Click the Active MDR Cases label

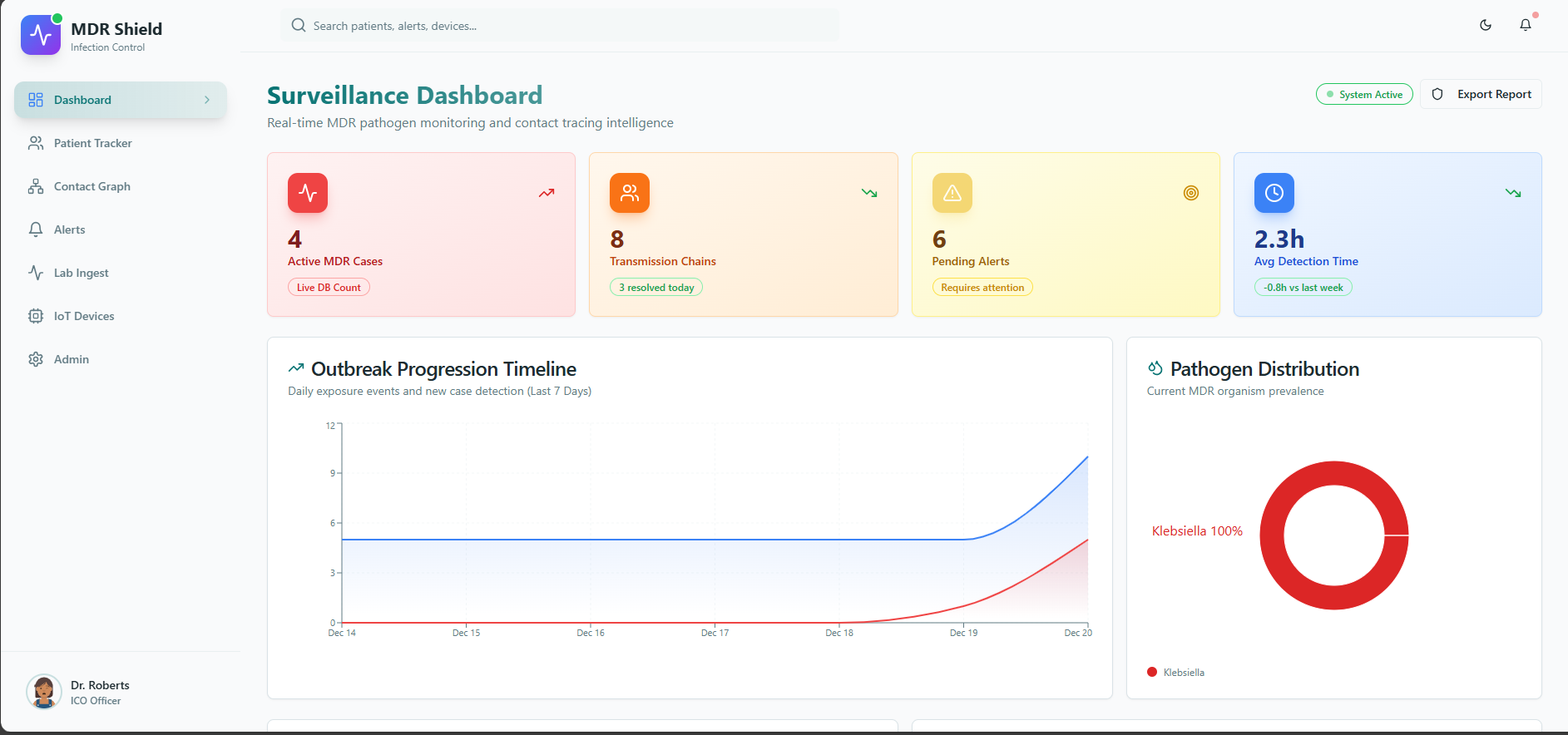(x=335, y=261)
